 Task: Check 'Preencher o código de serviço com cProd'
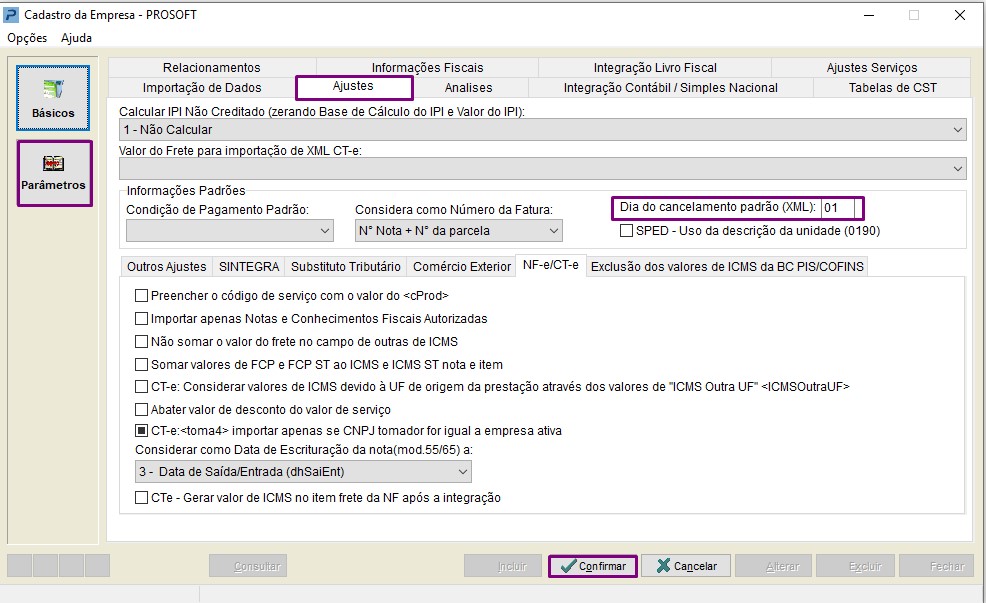(x=141, y=296)
